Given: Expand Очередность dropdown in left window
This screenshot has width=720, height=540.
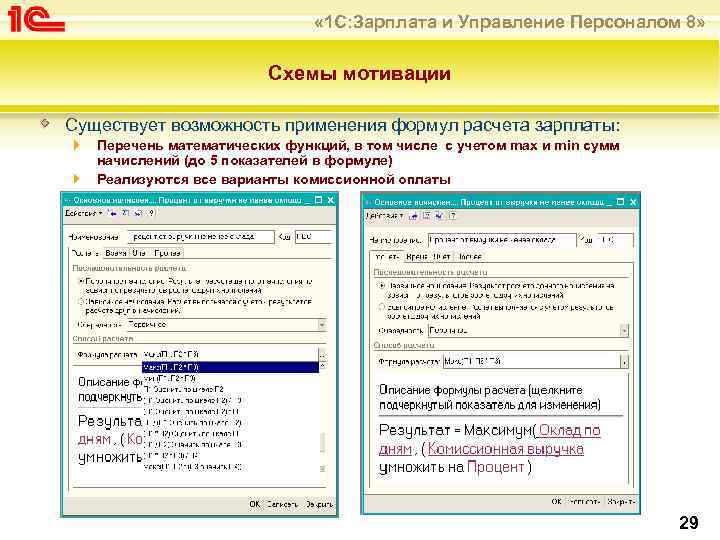Looking at the screenshot, I should [x=322, y=325].
